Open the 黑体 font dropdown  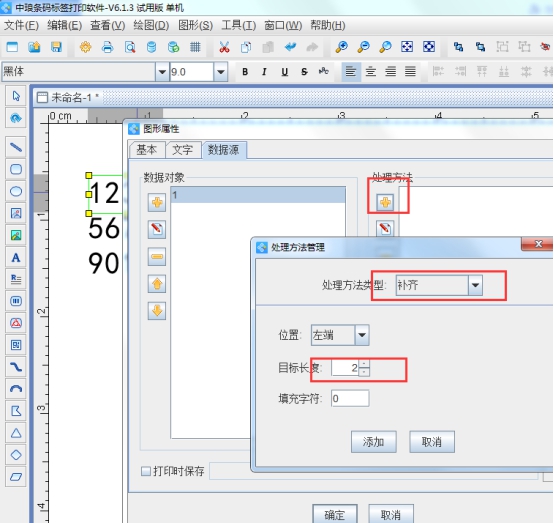click(x=162, y=72)
